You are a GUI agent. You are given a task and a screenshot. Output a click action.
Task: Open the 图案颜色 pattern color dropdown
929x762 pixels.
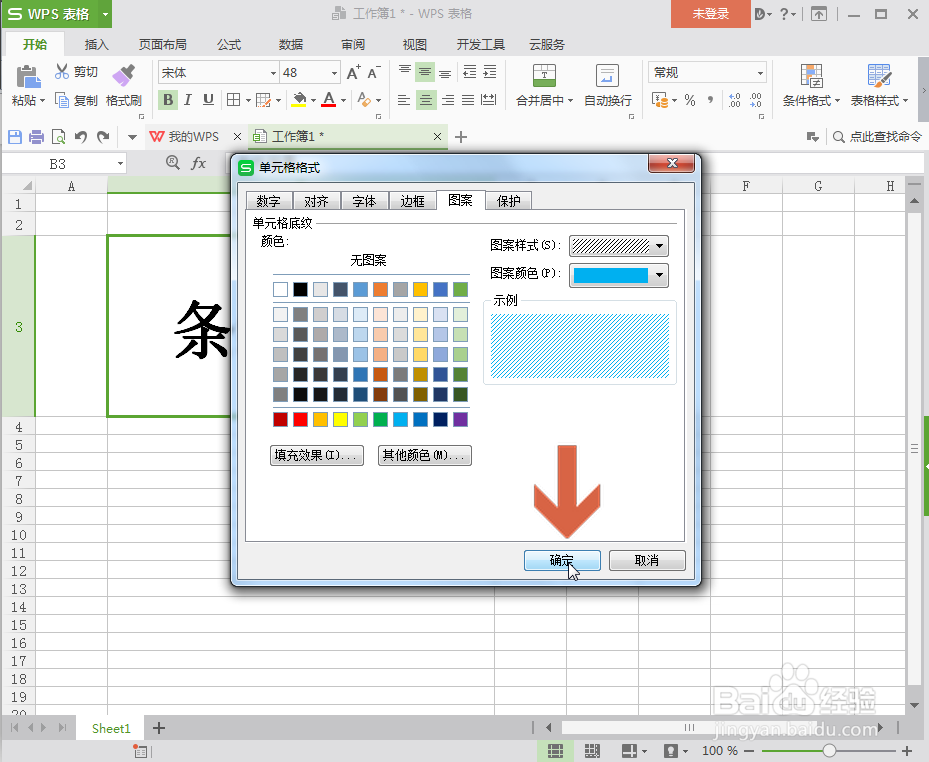(x=659, y=275)
